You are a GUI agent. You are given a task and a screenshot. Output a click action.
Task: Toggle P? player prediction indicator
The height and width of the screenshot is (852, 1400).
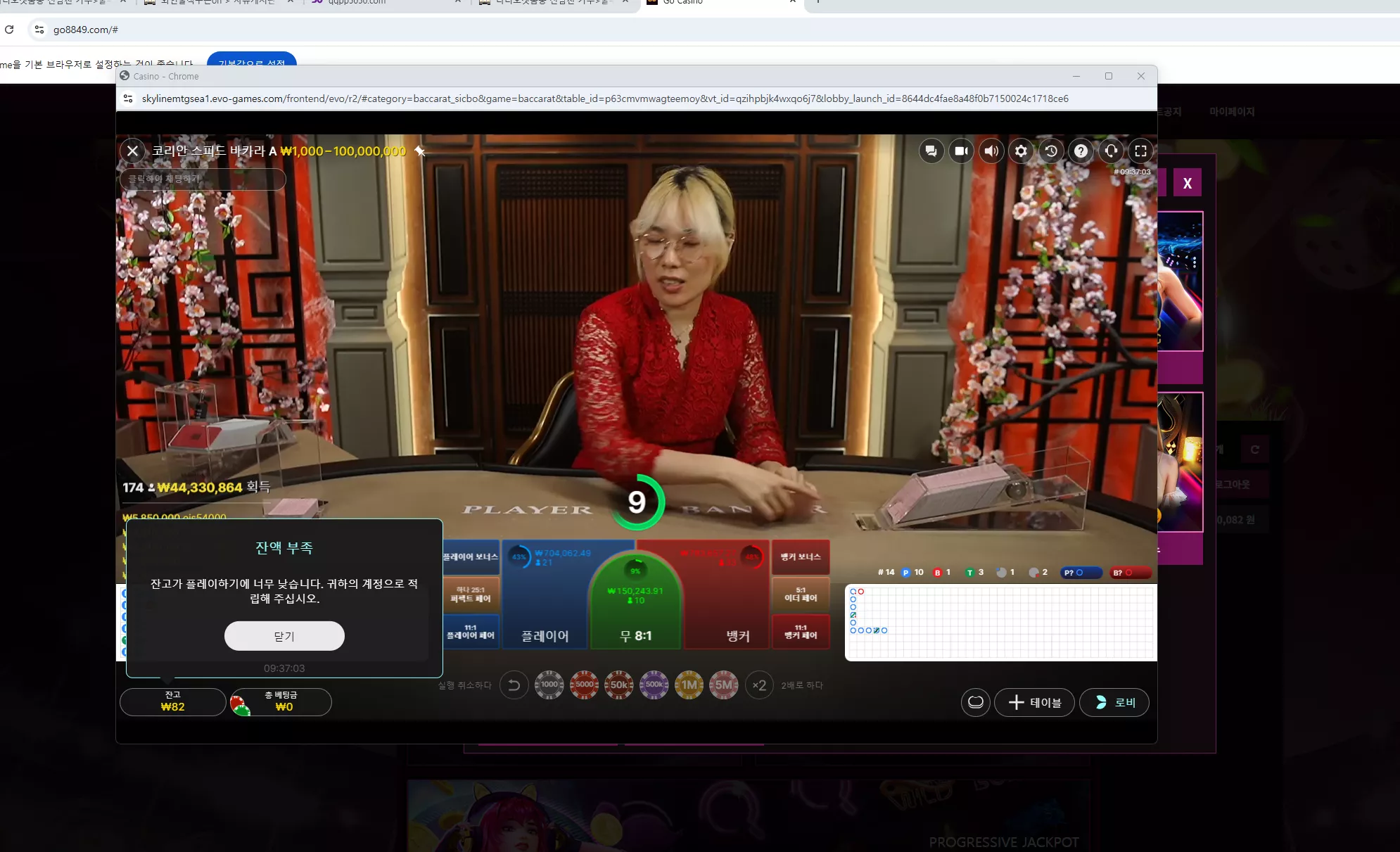[x=1081, y=573]
